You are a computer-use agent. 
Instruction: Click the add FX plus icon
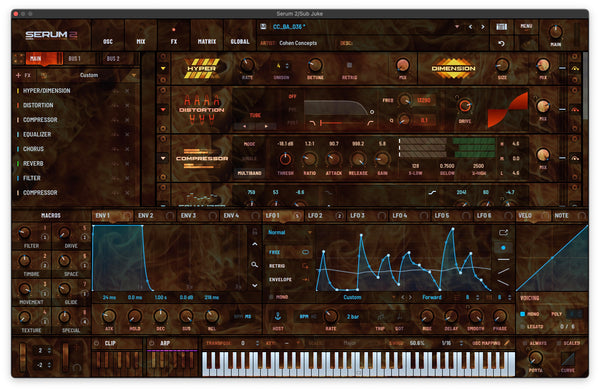coord(18,75)
